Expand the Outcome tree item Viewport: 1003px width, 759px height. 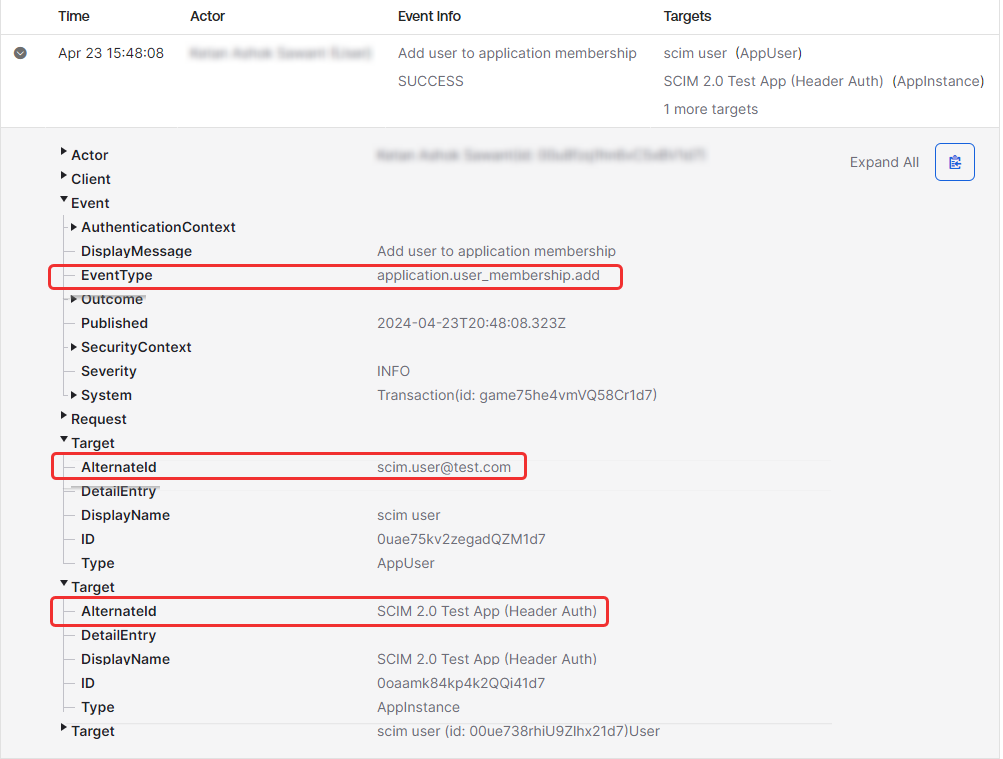[75, 299]
